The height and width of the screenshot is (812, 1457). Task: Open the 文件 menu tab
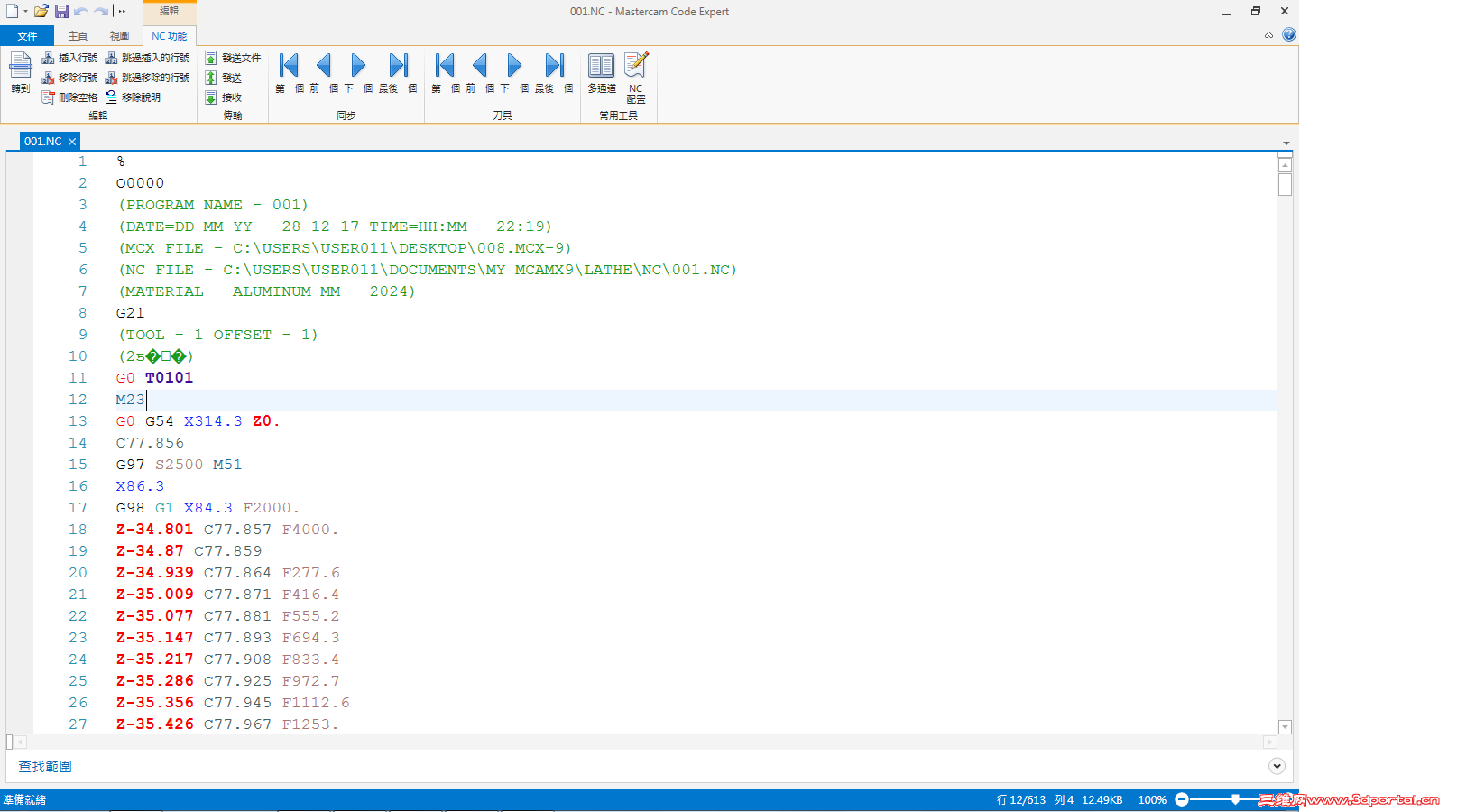point(27,36)
